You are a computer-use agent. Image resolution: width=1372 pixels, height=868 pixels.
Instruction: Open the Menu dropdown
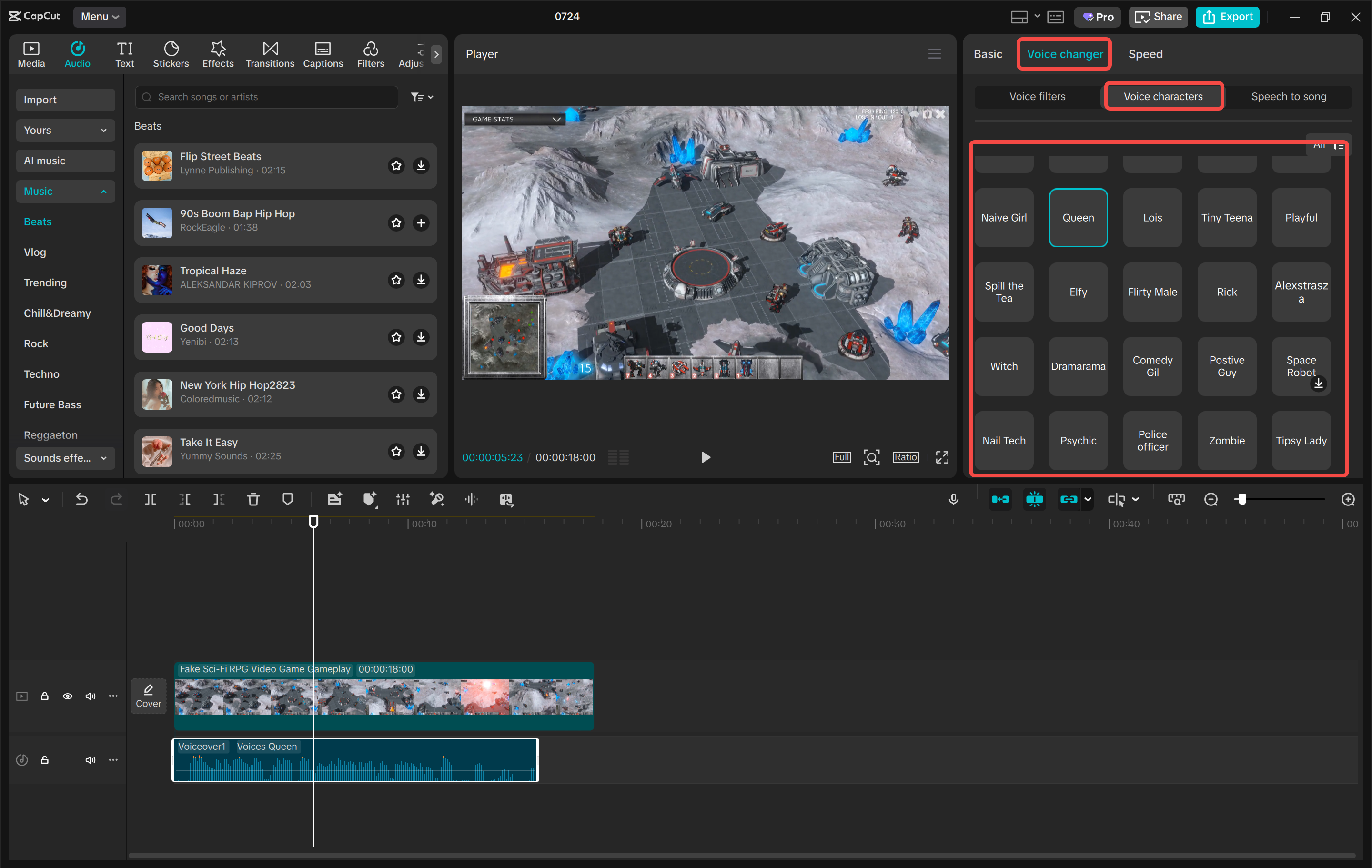(x=100, y=17)
